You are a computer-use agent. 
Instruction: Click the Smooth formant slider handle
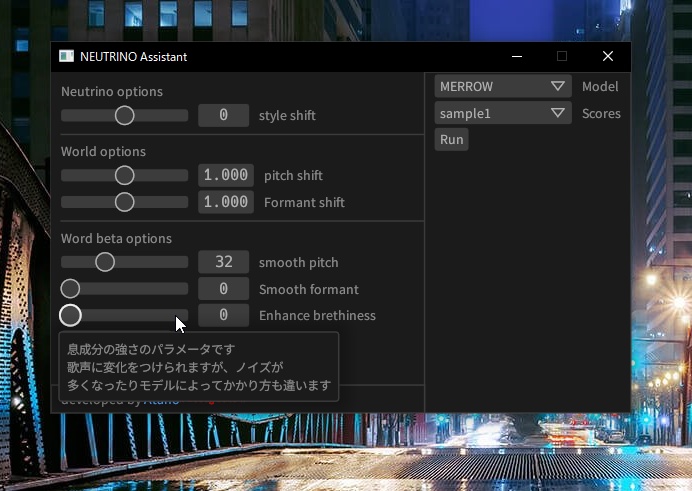tap(70, 289)
